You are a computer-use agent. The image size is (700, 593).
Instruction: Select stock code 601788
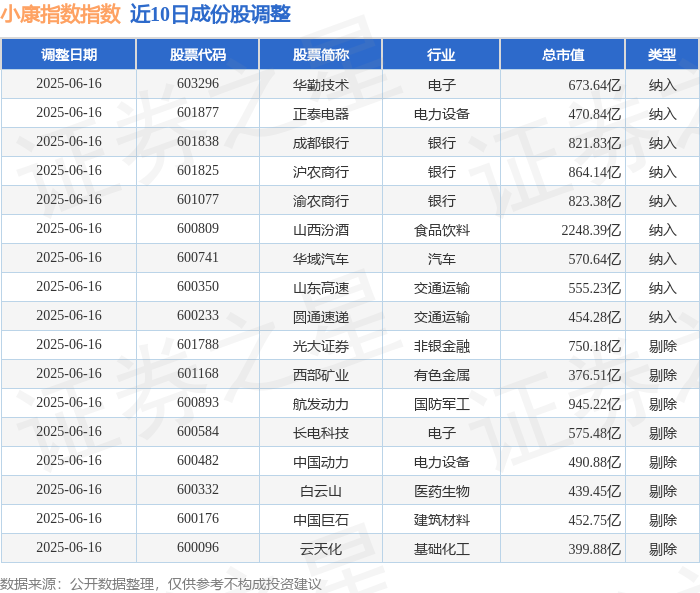coord(198,345)
